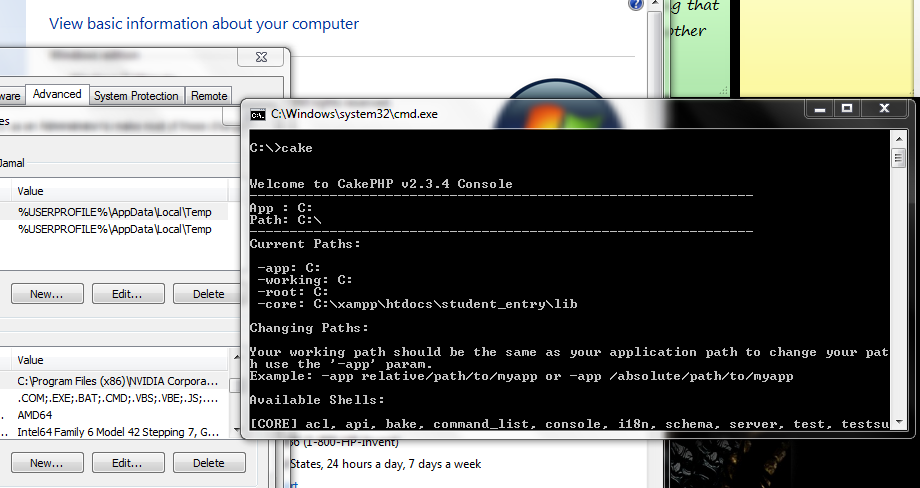Open the Remote tab
The image size is (920, 488).
click(x=209, y=96)
